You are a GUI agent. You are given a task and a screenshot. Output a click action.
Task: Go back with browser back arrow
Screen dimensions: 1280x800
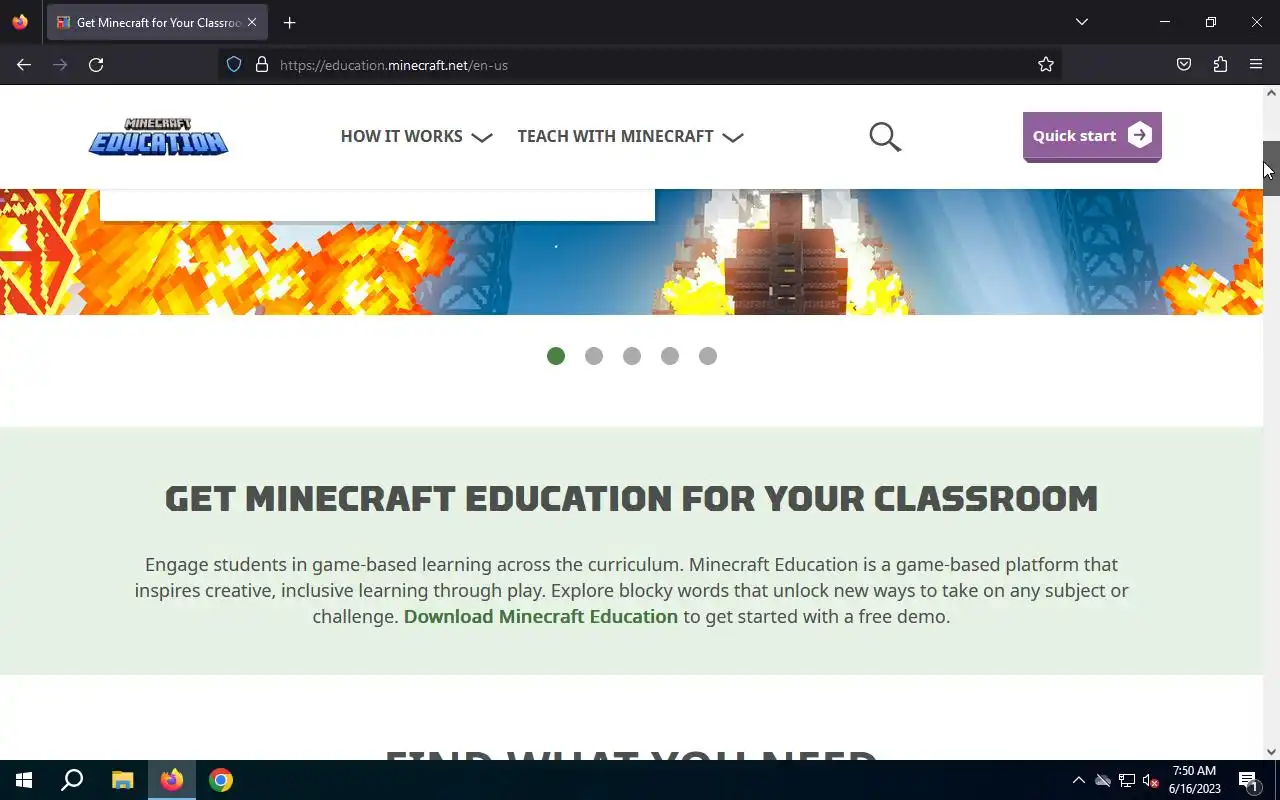(x=24, y=65)
